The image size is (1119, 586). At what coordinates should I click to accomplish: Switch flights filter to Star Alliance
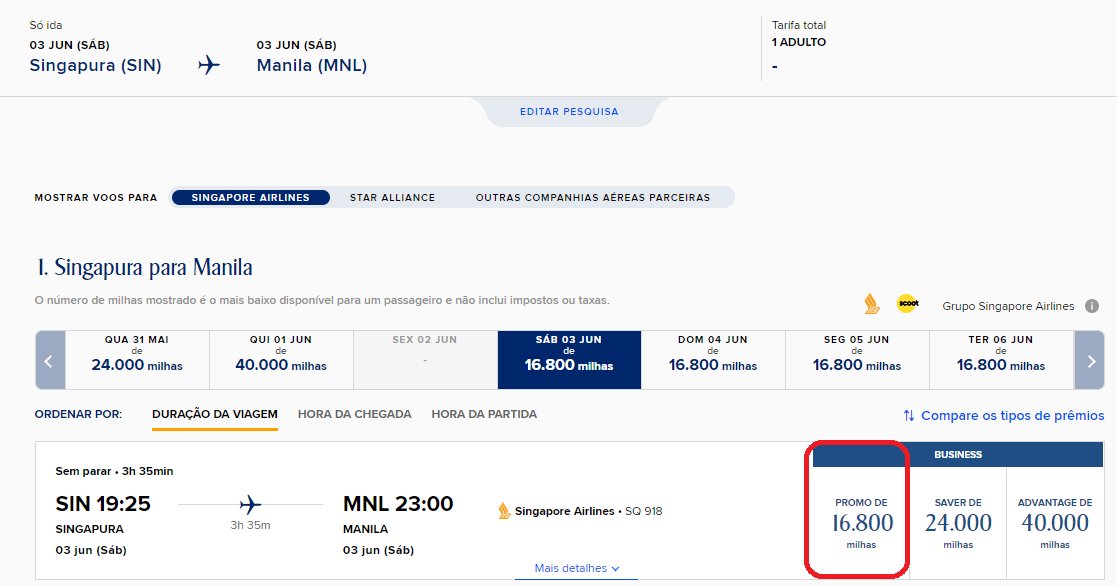click(x=392, y=198)
